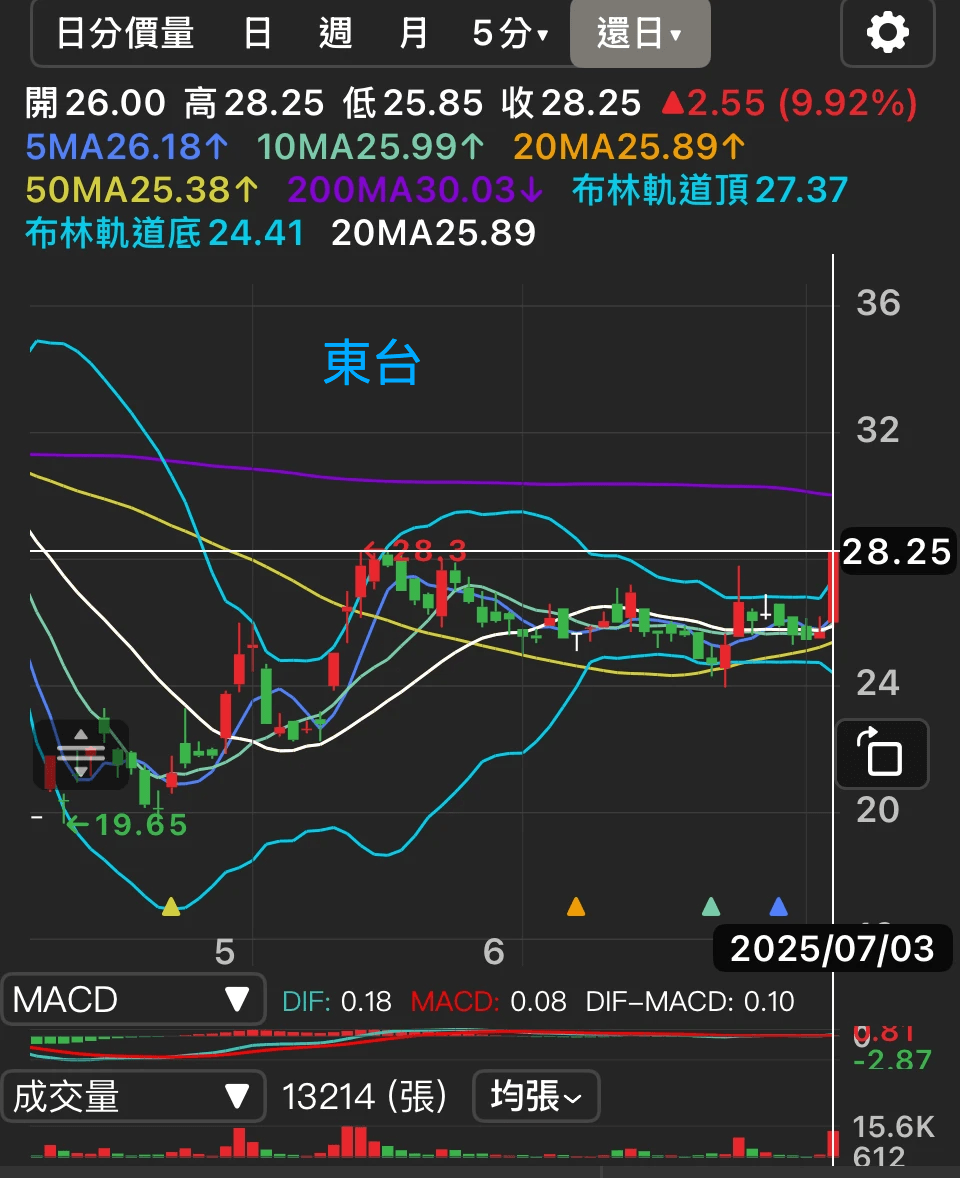Tap the 布林軌道底 24.41 label
The image size is (960, 1178).
coord(165,233)
